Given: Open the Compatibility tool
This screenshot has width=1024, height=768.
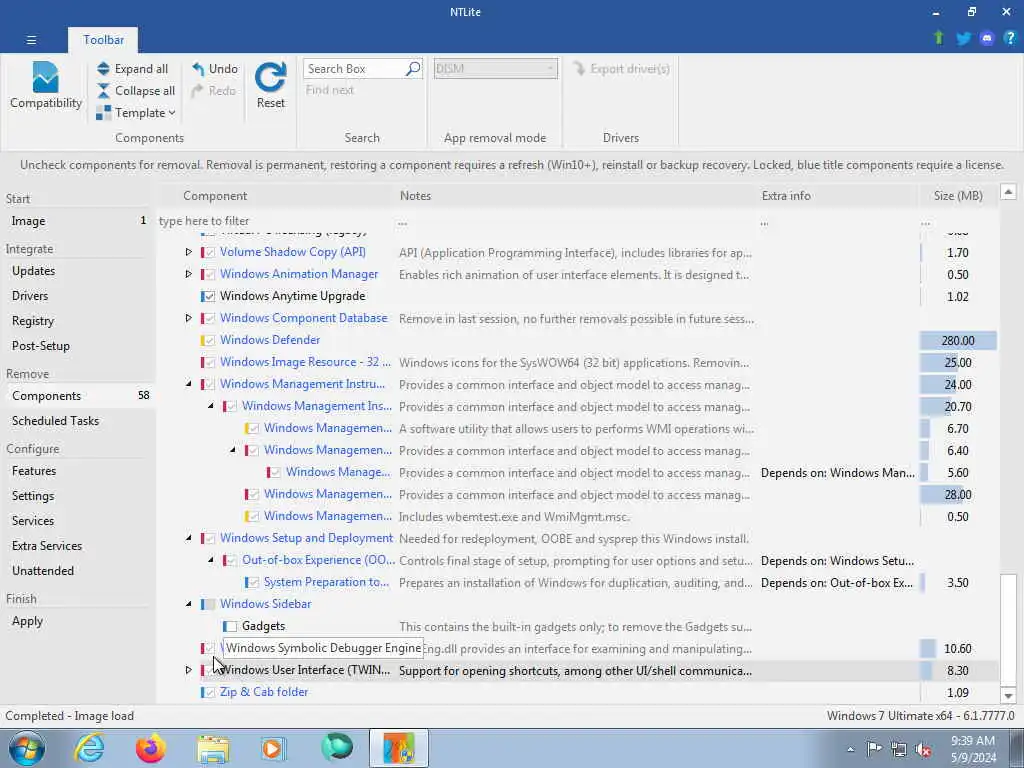Looking at the screenshot, I should coord(46,86).
